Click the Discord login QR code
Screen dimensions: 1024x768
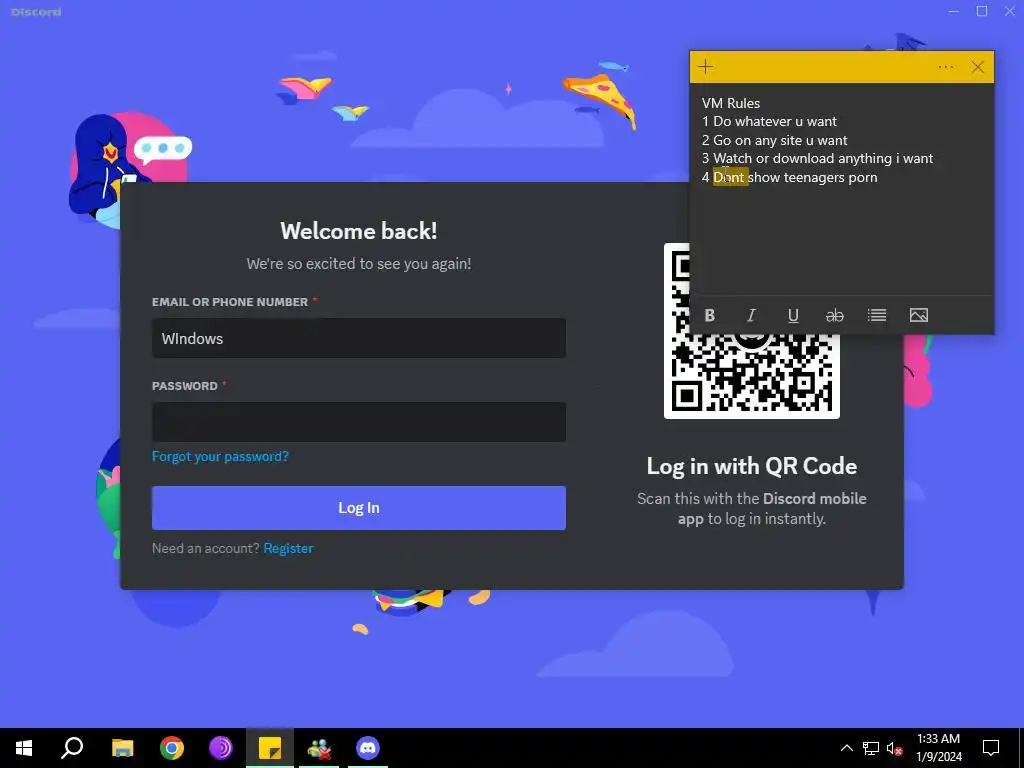[751, 377]
